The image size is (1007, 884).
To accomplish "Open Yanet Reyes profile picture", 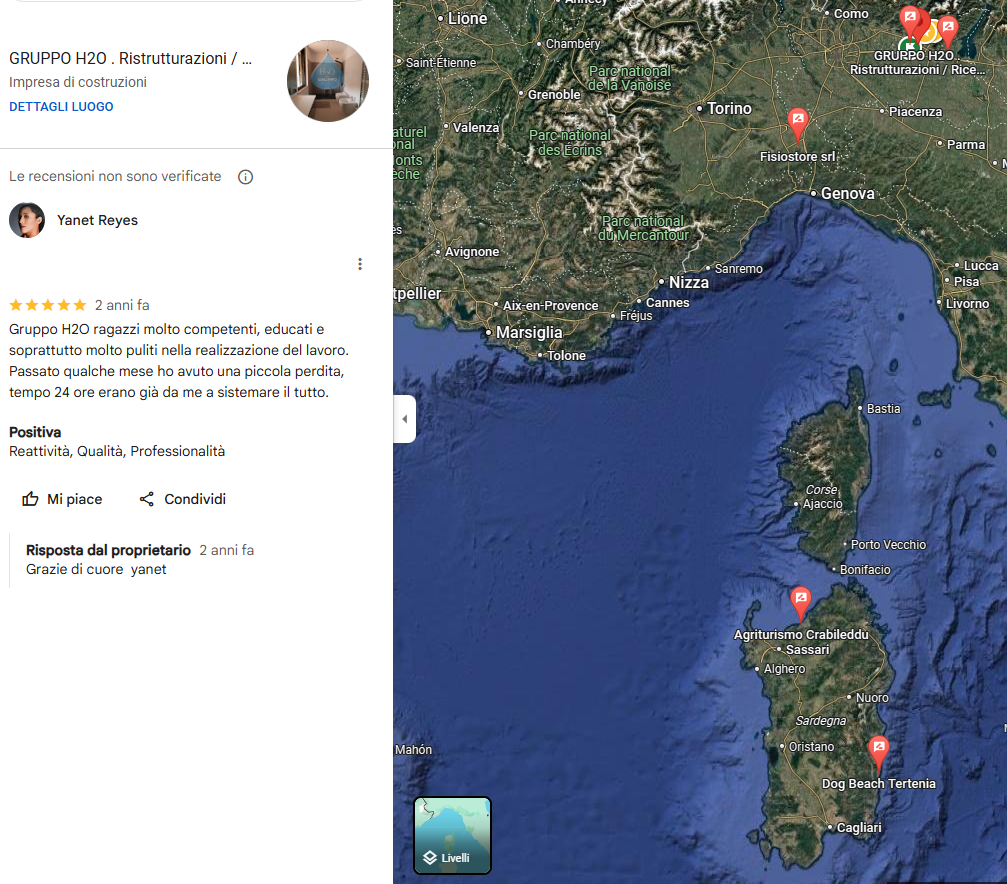I will (x=27, y=220).
